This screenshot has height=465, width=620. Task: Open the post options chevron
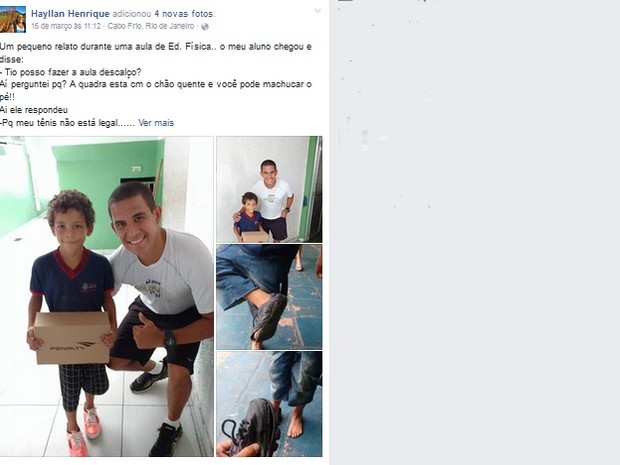318,11
